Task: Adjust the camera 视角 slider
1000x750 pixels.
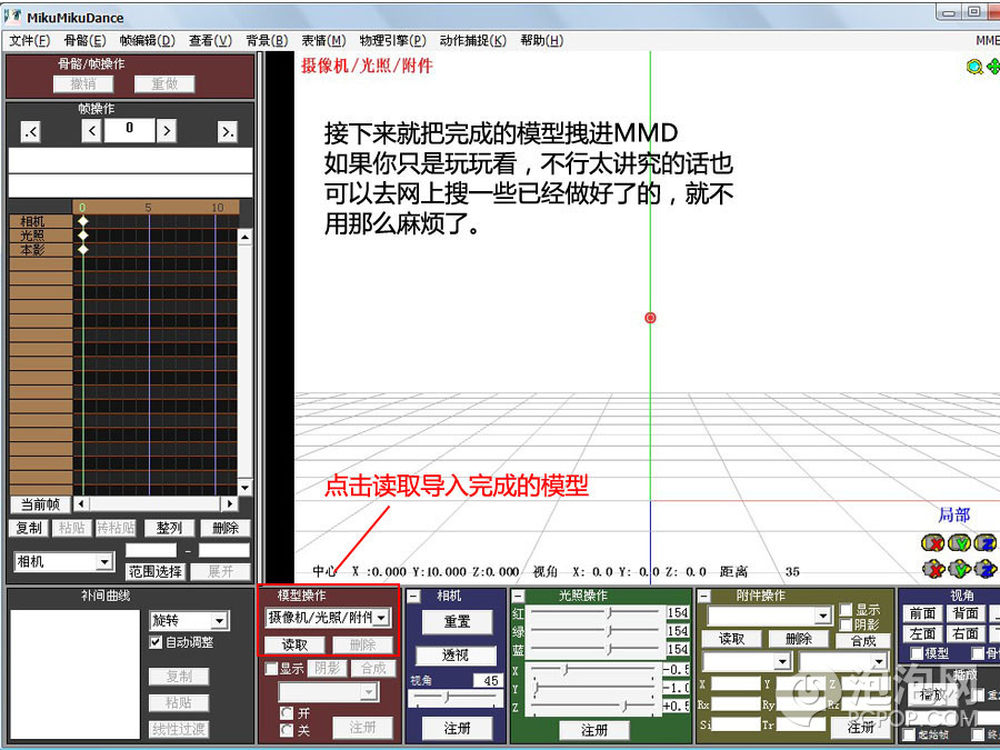Action: [455, 698]
